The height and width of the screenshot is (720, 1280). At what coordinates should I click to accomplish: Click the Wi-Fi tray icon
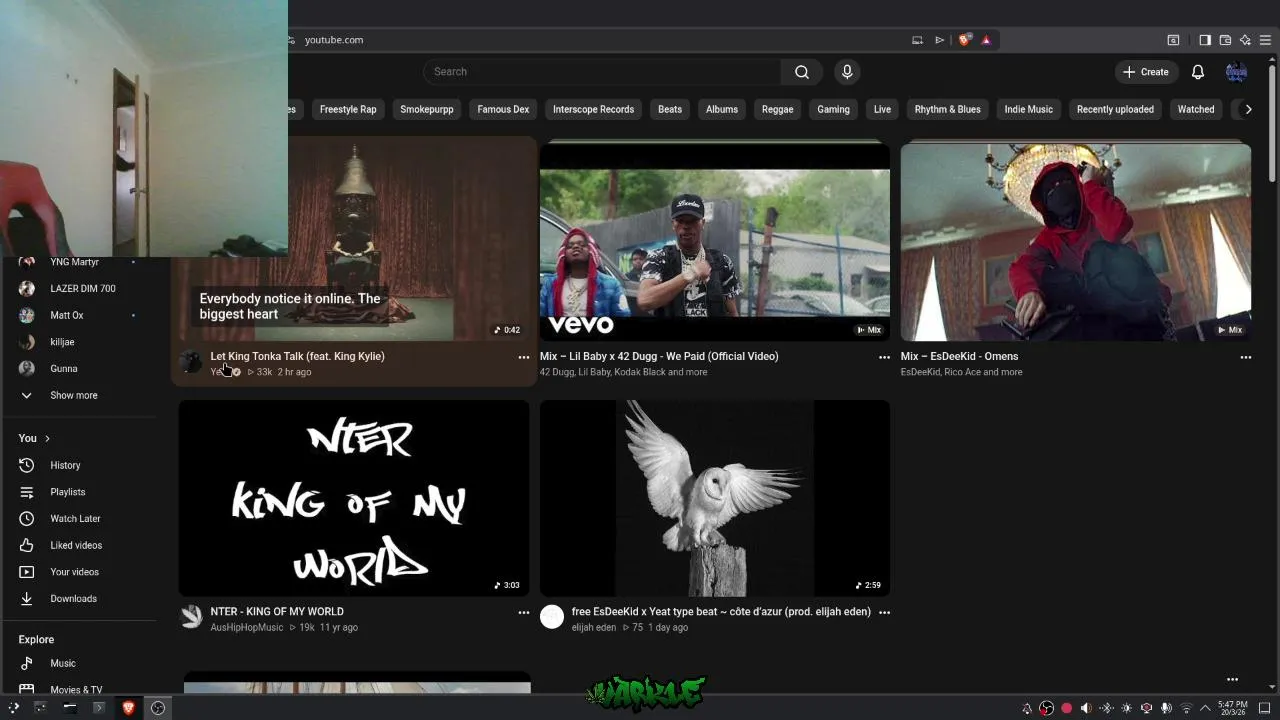coord(1187,708)
